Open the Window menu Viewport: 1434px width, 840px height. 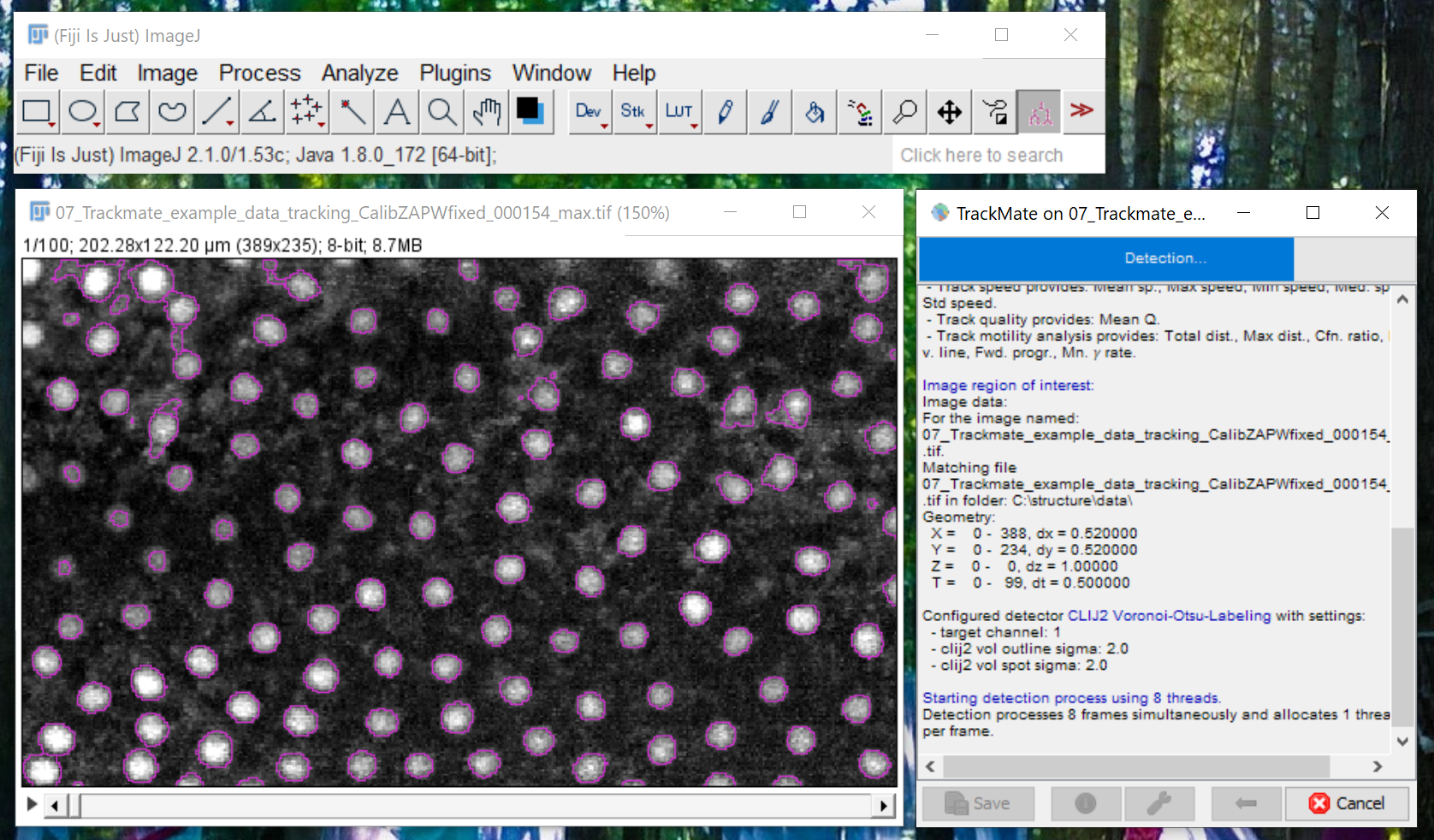[x=552, y=73]
